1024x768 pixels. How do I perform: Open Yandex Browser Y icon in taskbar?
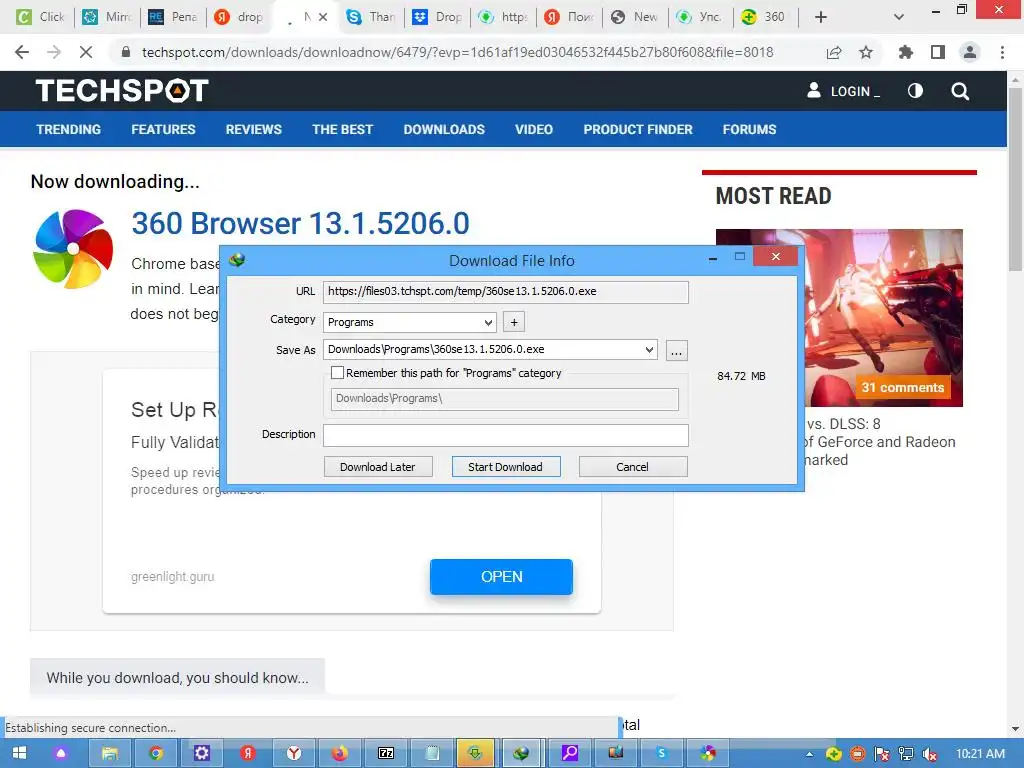pyautogui.click(x=294, y=754)
